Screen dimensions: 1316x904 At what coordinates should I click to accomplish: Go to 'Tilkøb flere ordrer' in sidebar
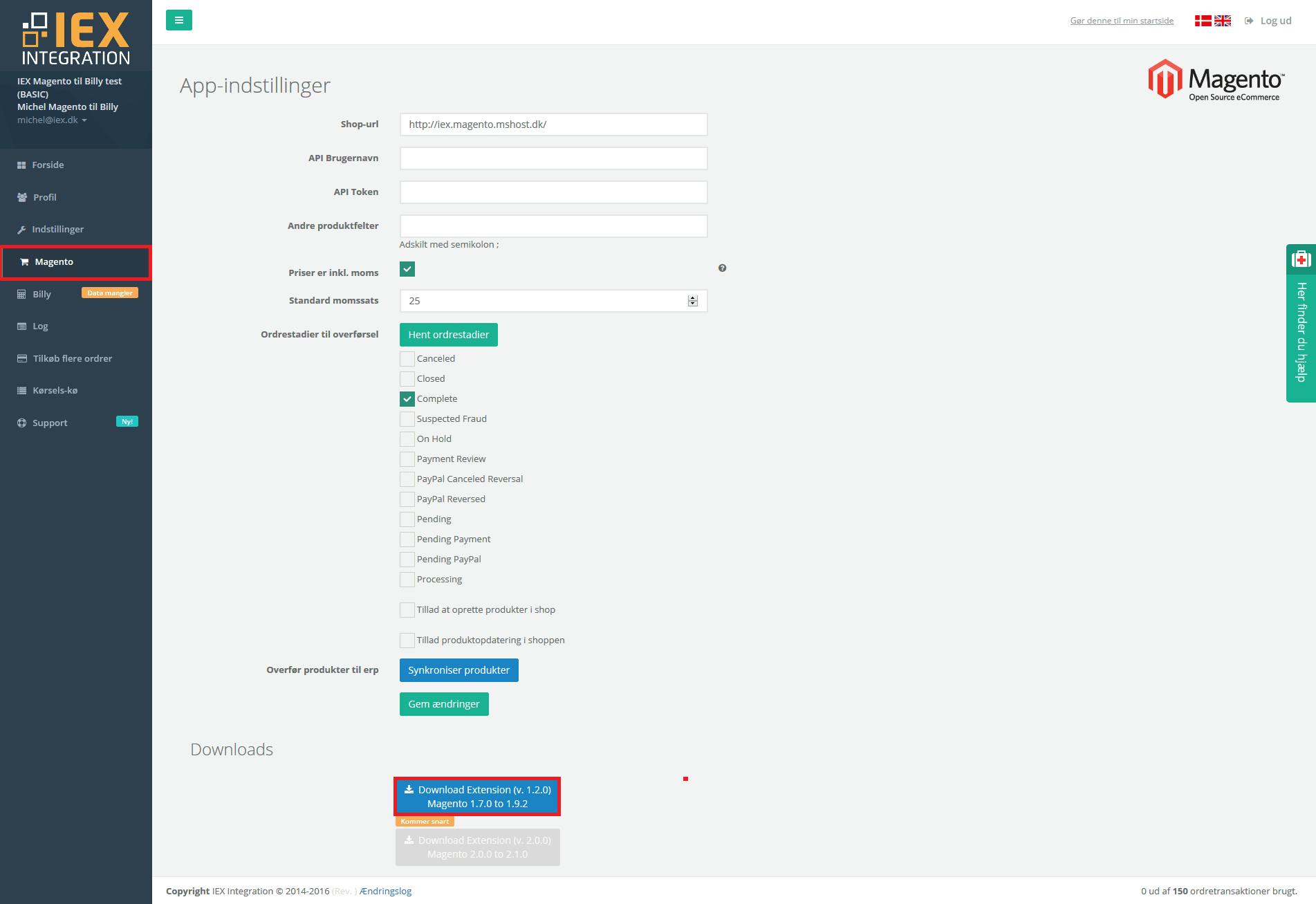tap(76, 358)
